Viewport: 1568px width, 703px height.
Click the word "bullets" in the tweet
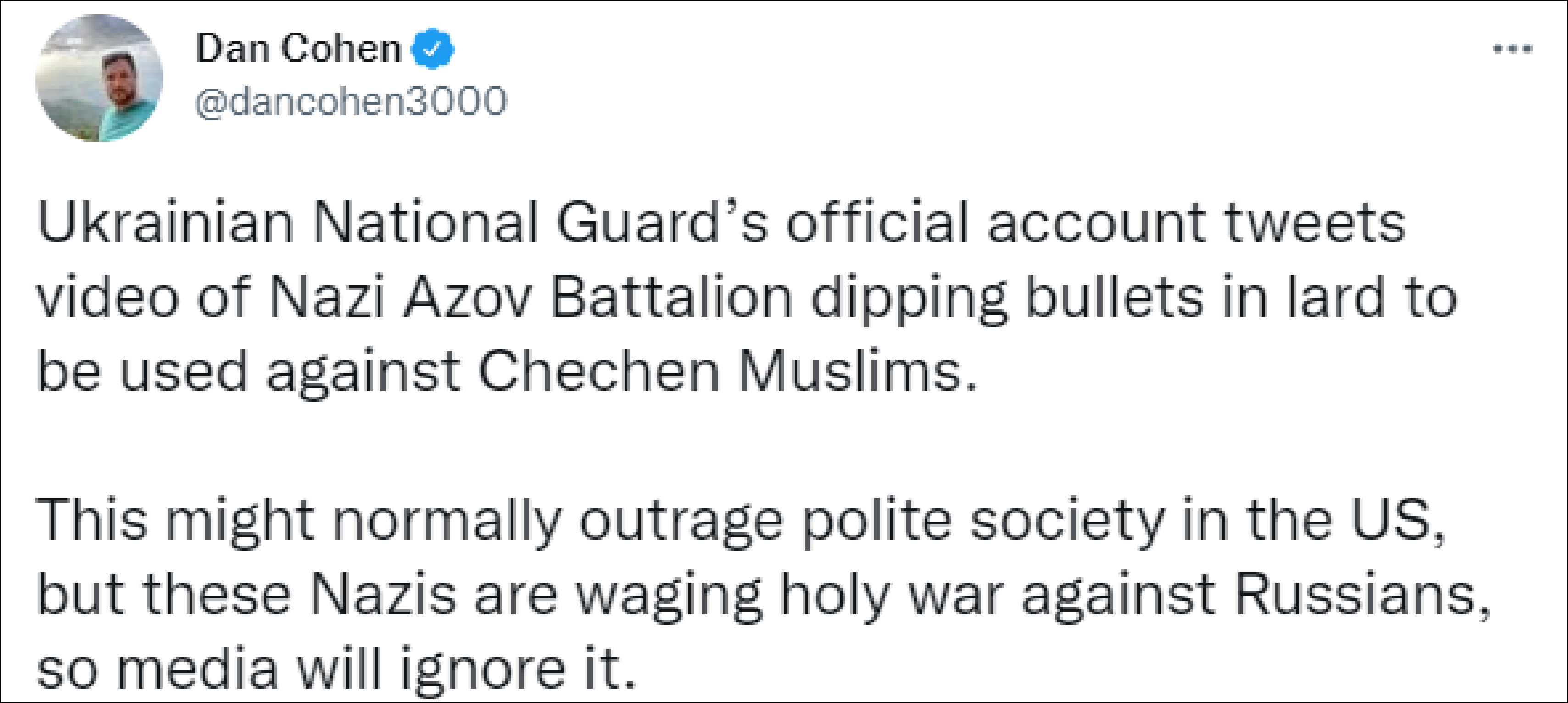[x=1115, y=298]
